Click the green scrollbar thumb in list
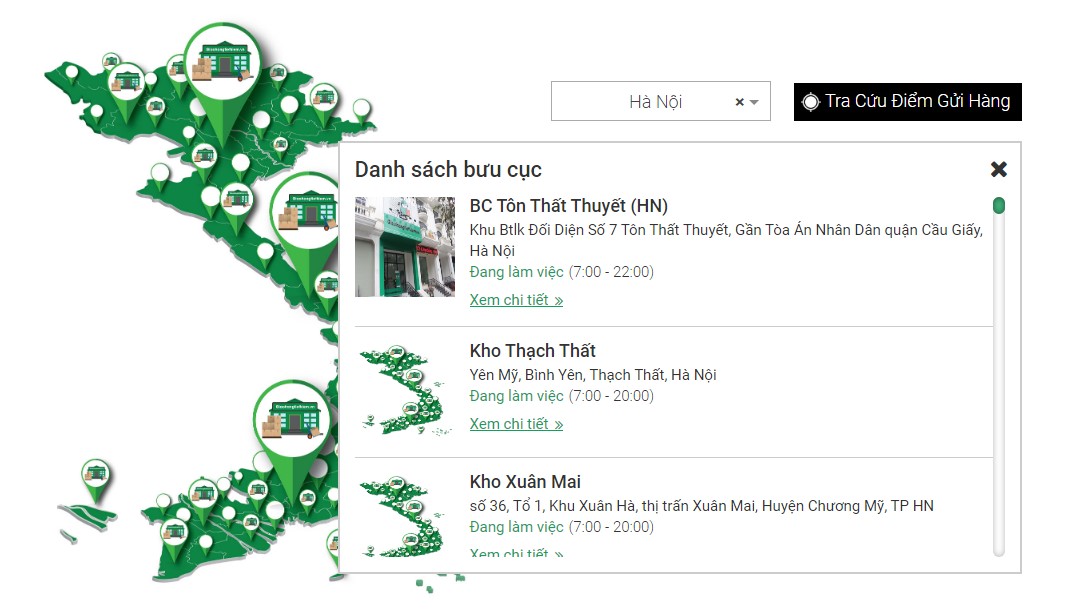The height and width of the screenshot is (615, 1066). tap(998, 205)
